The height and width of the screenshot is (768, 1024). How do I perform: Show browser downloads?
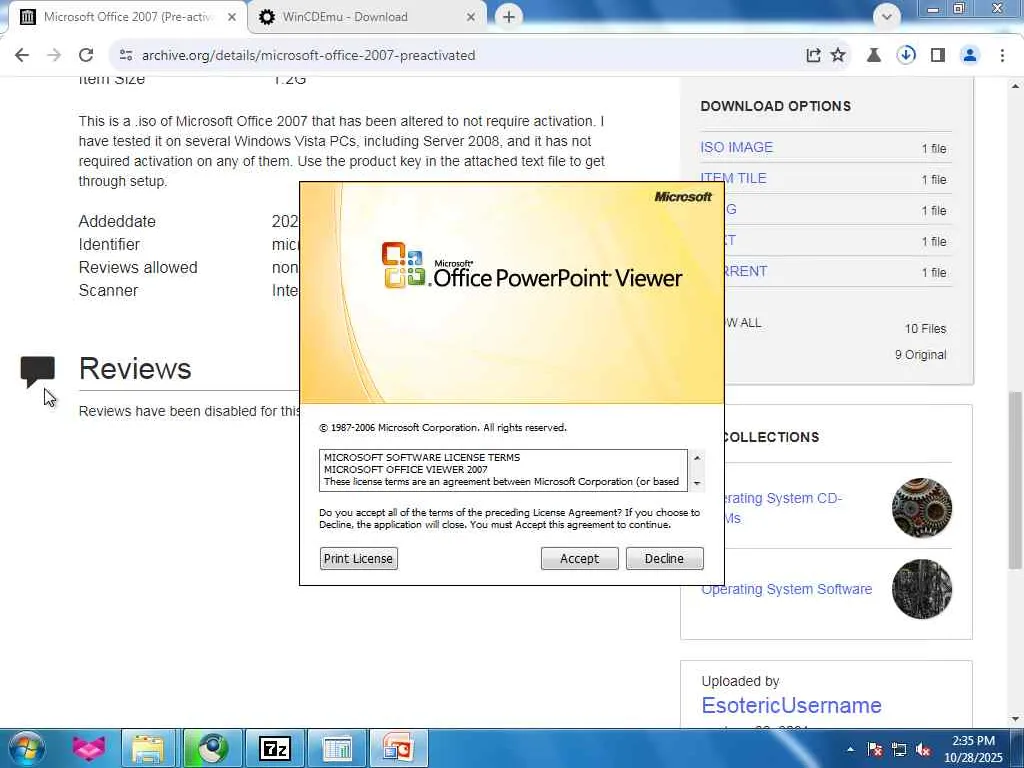click(x=906, y=56)
